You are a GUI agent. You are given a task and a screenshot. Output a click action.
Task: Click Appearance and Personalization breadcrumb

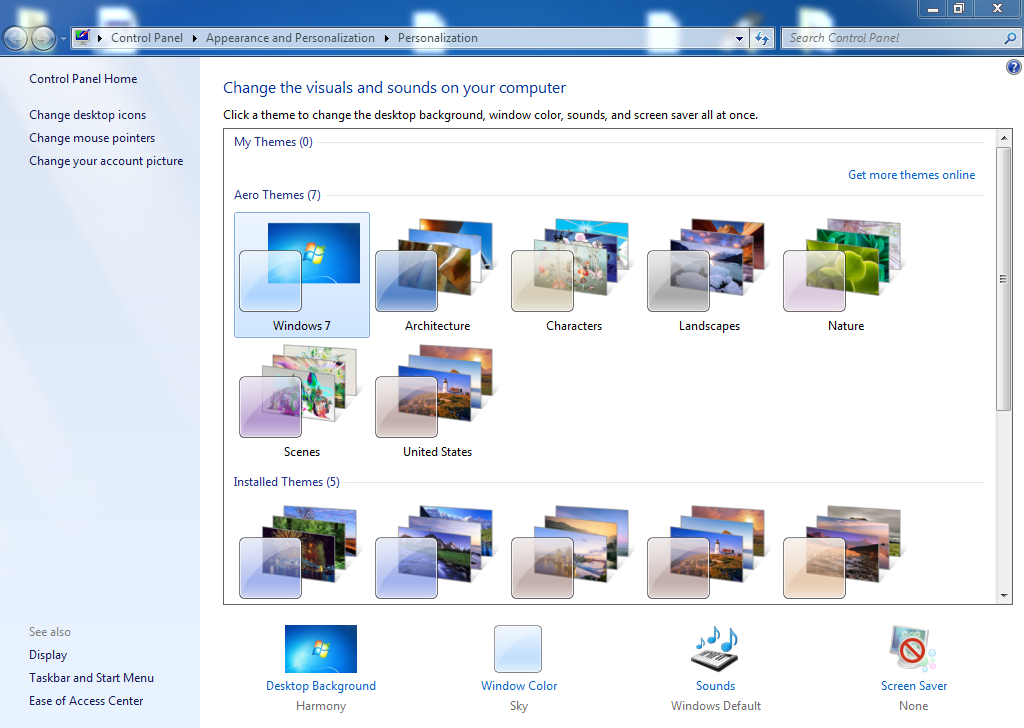[290, 38]
